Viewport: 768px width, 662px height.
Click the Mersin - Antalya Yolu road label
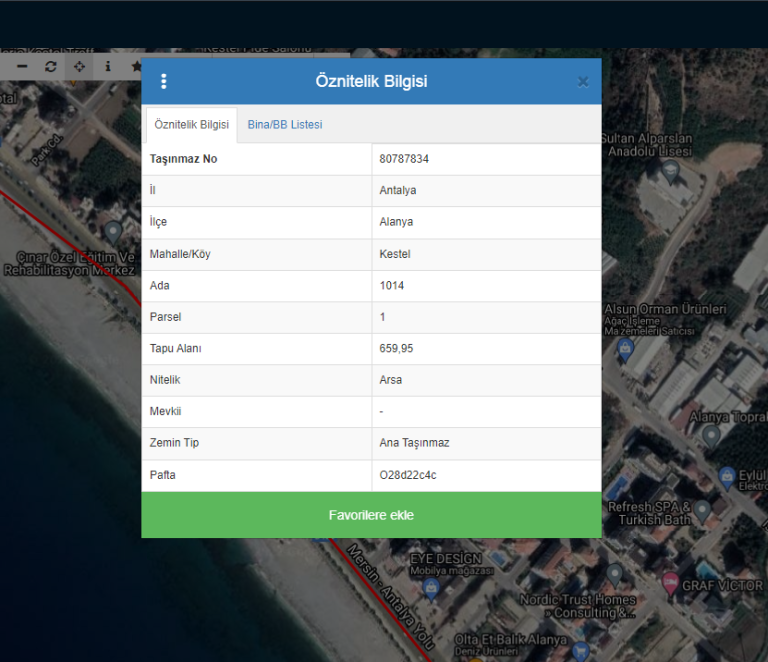tap(390, 596)
